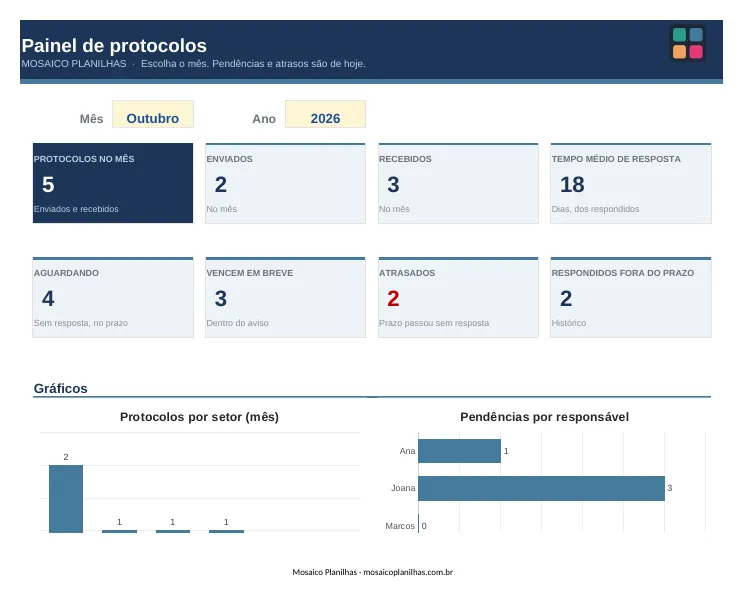
Task: Open the Ano dropdown showing 2026
Action: point(325,114)
